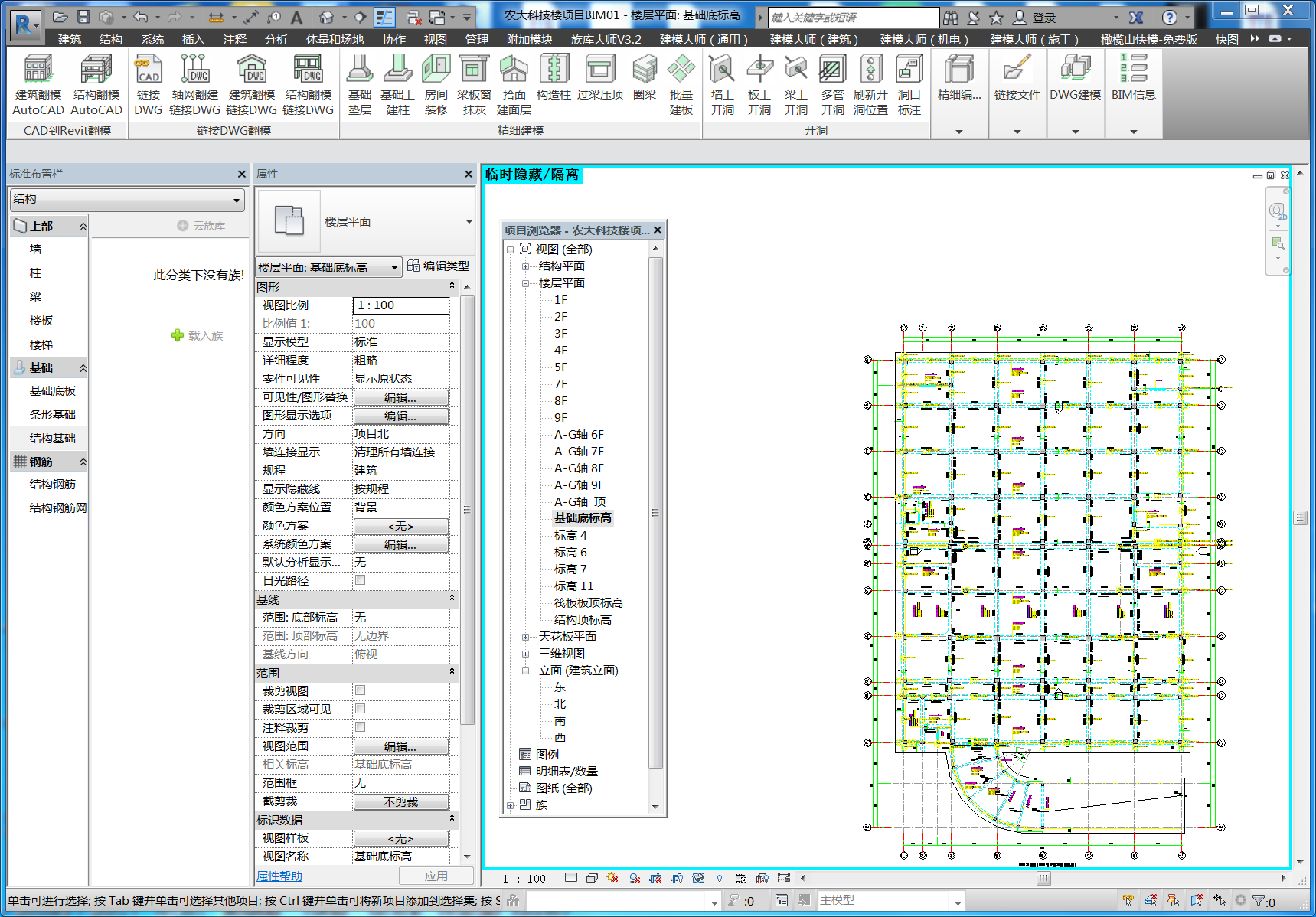Viewport: 1316px width, 917px height.
Task: Open the 结构 category dropdown in 标准布置栏
Action: pyautogui.click(x=127, y=199)
